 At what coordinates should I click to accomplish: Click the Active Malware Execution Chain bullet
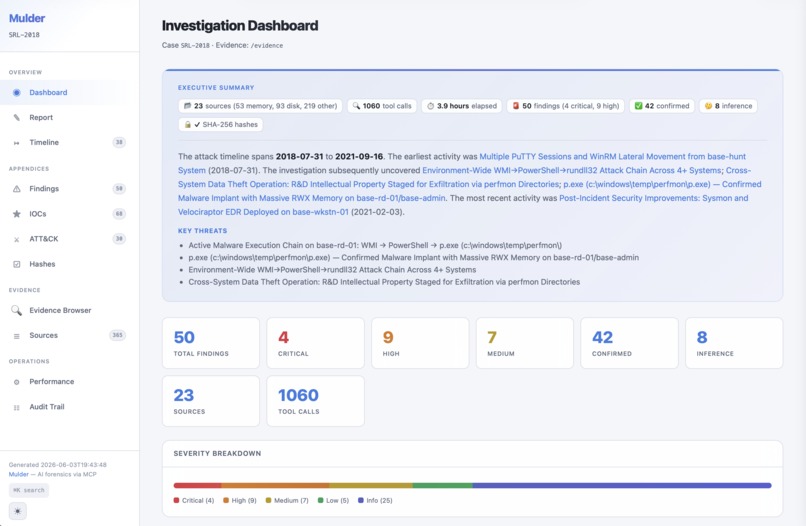pyautogui.click(x=375, y=245)
